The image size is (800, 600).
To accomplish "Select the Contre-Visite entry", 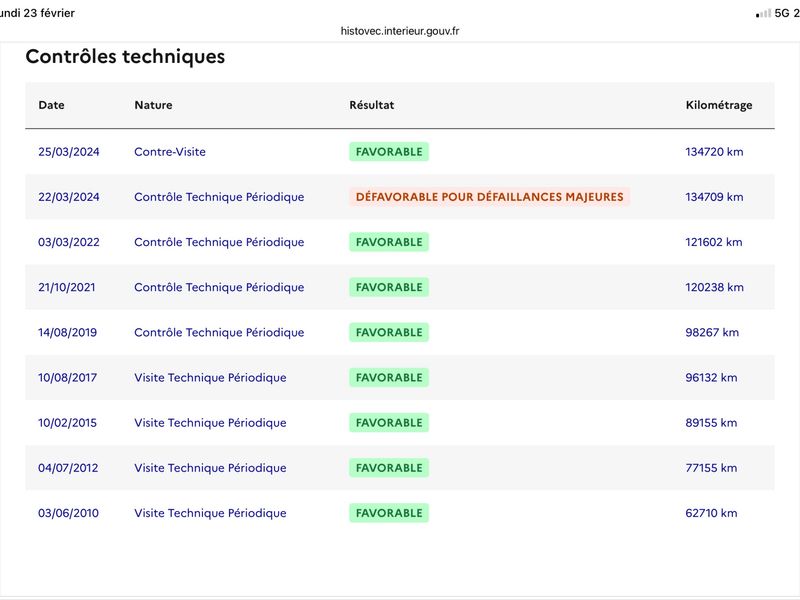I will 170,152.
